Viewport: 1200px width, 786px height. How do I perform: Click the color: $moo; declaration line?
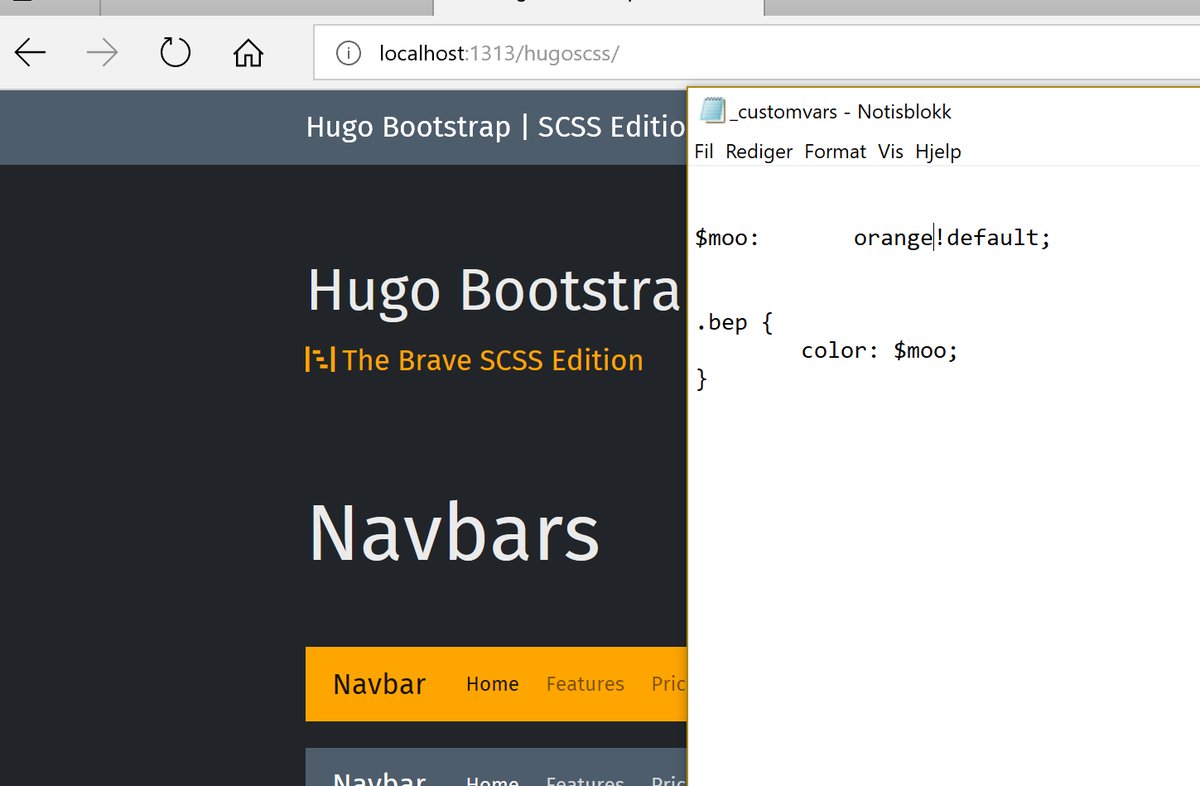click(x=879, y=351)
